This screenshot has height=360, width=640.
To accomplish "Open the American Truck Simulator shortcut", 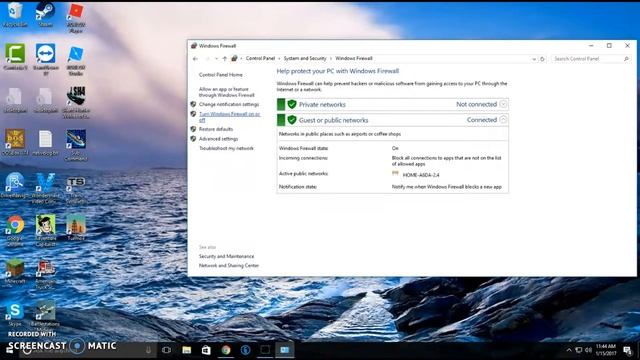I will (45, 274).
